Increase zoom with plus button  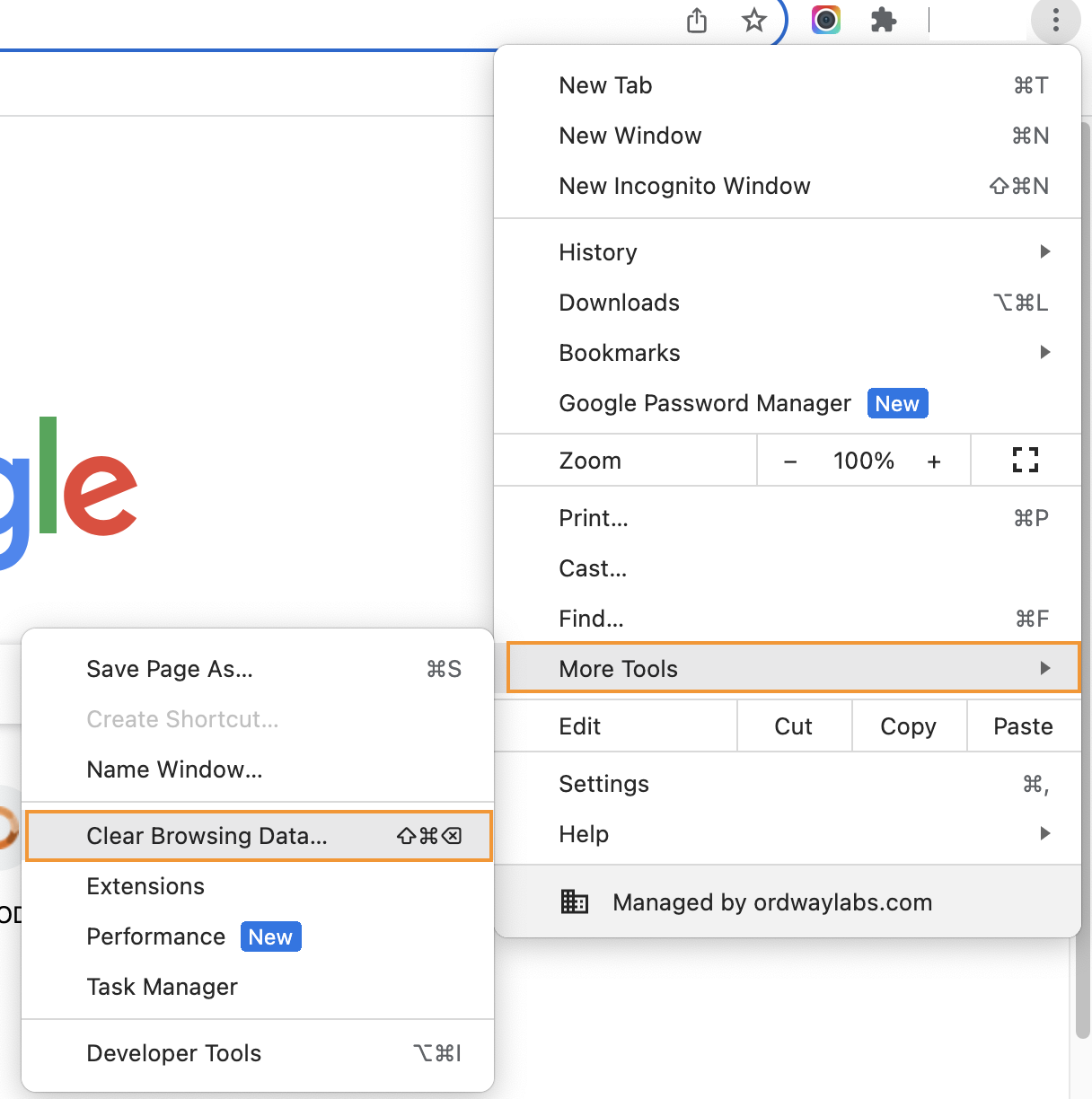tap(934, 462)
